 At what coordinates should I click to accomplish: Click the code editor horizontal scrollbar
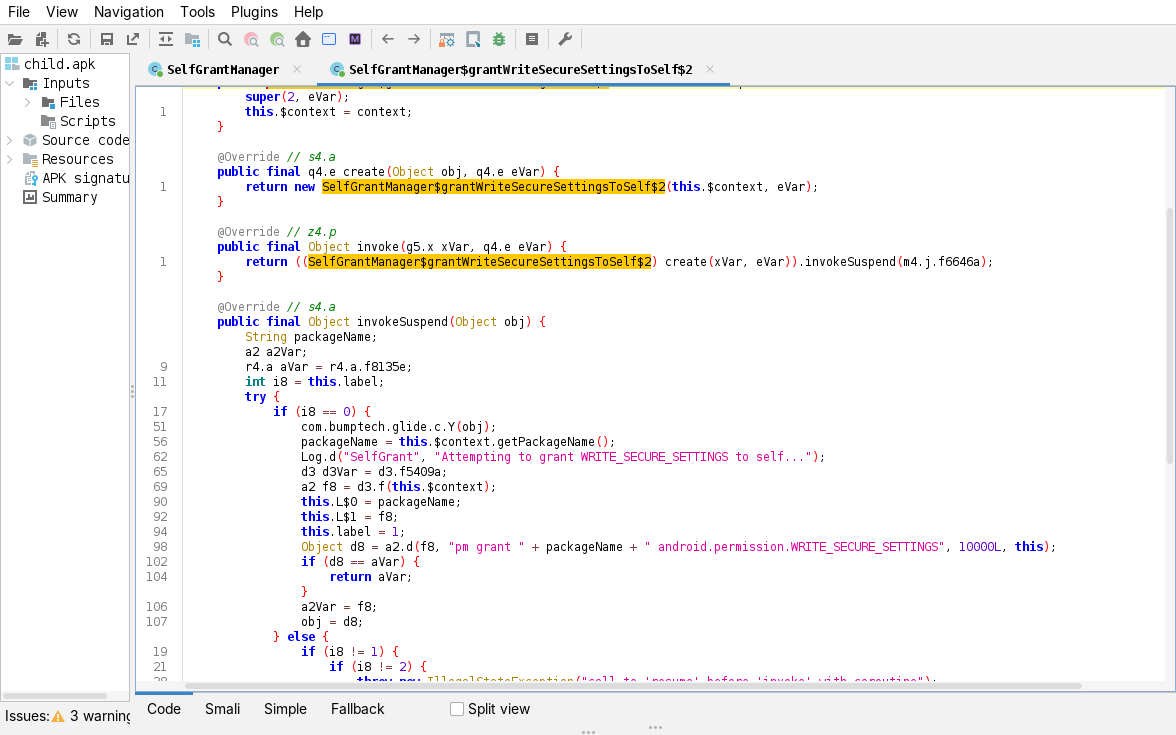click(x=633, y=686)
